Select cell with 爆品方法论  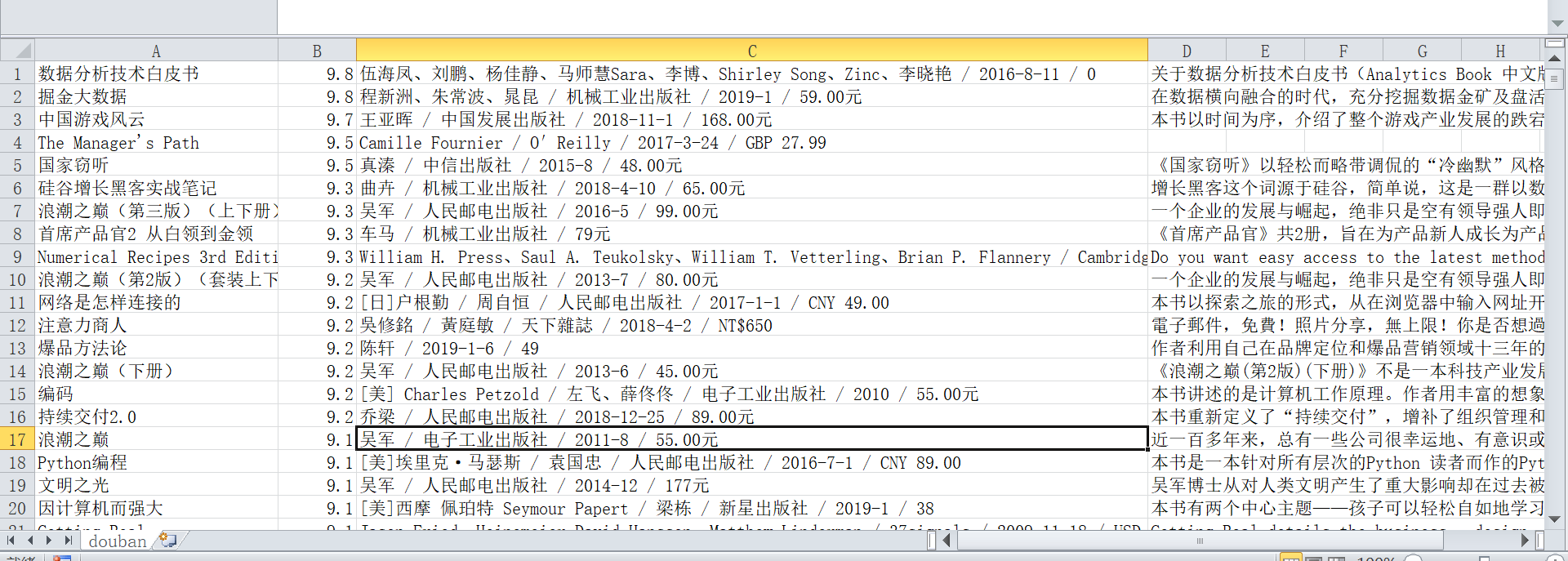point(156,348)
